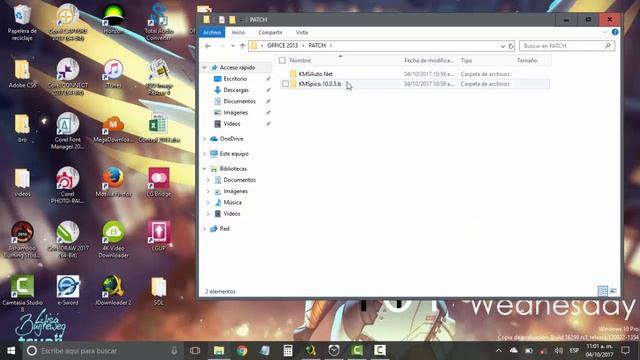The height and width of the screenshot is (360, 640).
Task: Select the LG Bridge desktop shortcut
Action: click(159, 182)
